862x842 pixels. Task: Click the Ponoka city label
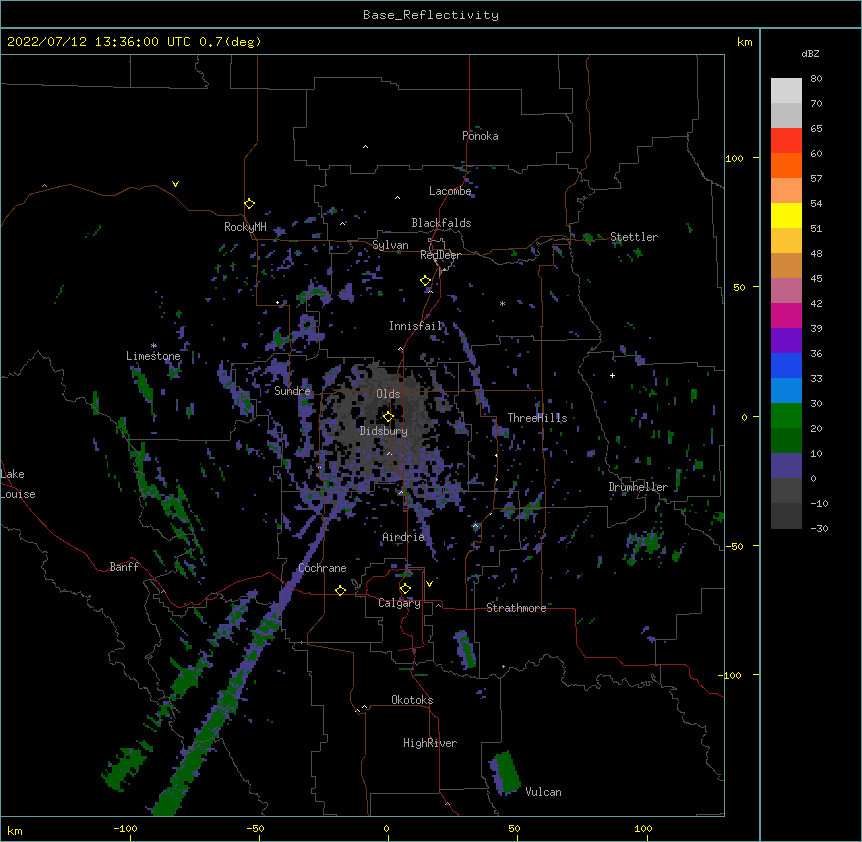(480, 136)
